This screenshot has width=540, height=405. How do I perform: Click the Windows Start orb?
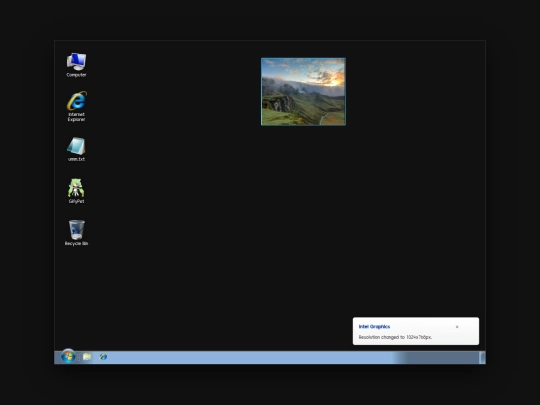[68, 356]
